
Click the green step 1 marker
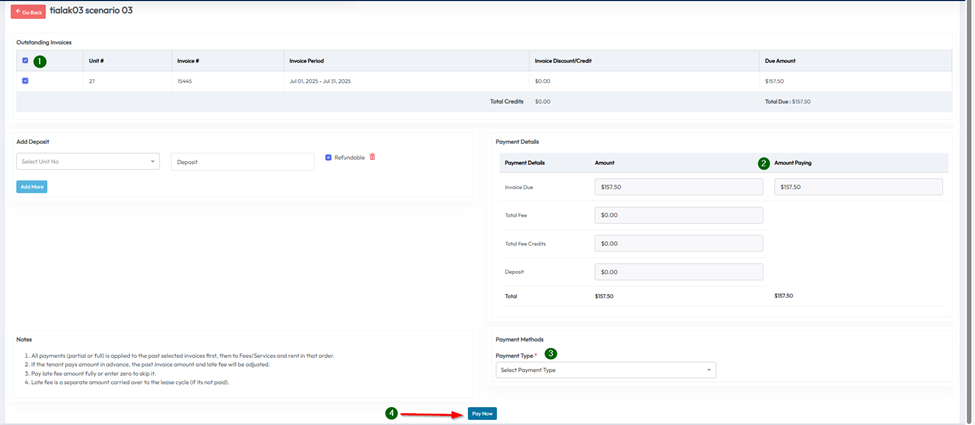click(40, 62)
